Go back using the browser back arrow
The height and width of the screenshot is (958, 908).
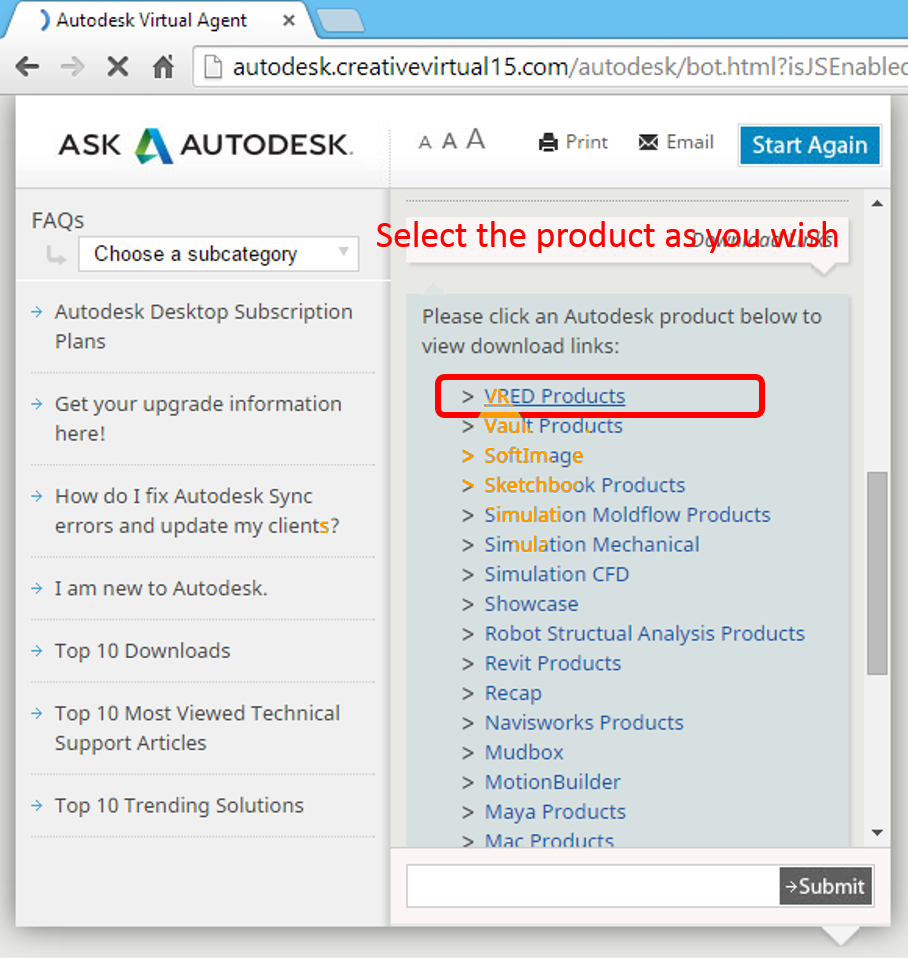(27, 67)
